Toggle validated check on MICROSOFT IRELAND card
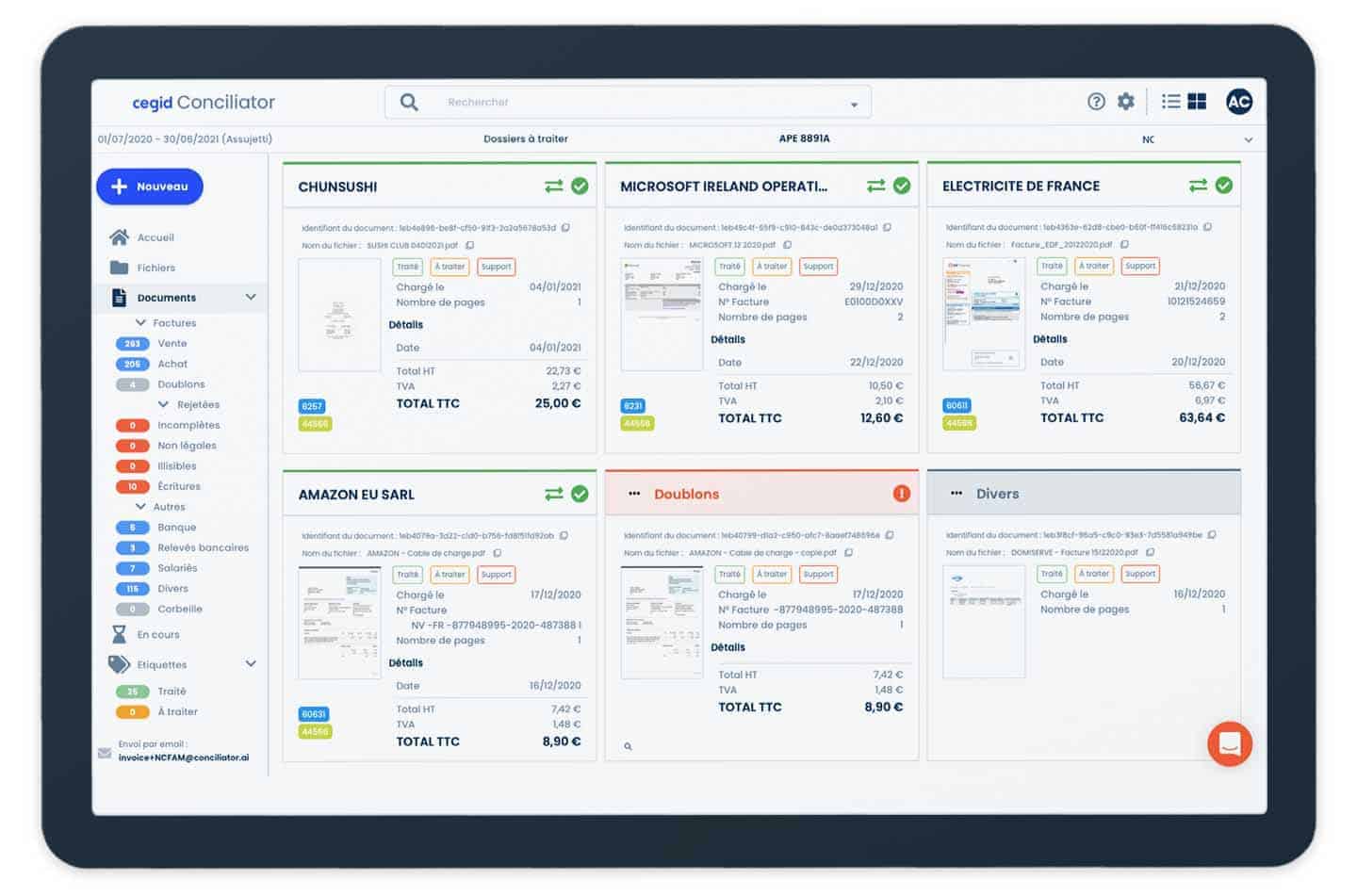1357x896 pixels. click(x=901, y=186)
